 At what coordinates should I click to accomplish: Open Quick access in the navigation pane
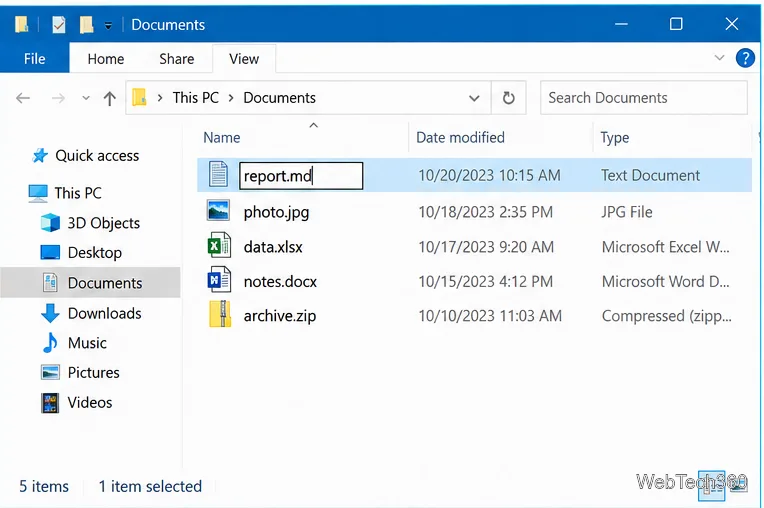97,156
